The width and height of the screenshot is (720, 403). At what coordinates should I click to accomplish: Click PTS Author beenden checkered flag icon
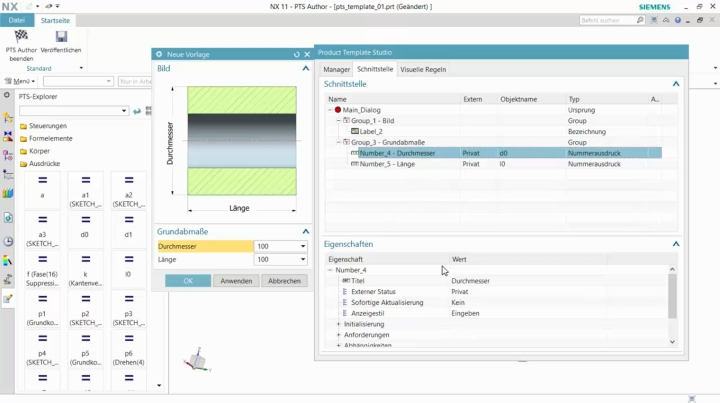click(x=21, y=37)
